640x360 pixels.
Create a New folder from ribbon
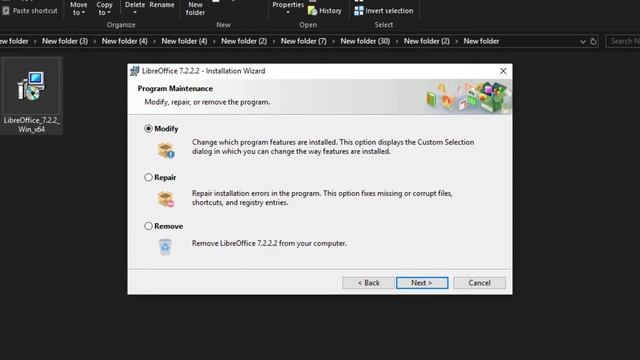coord(195,8)
